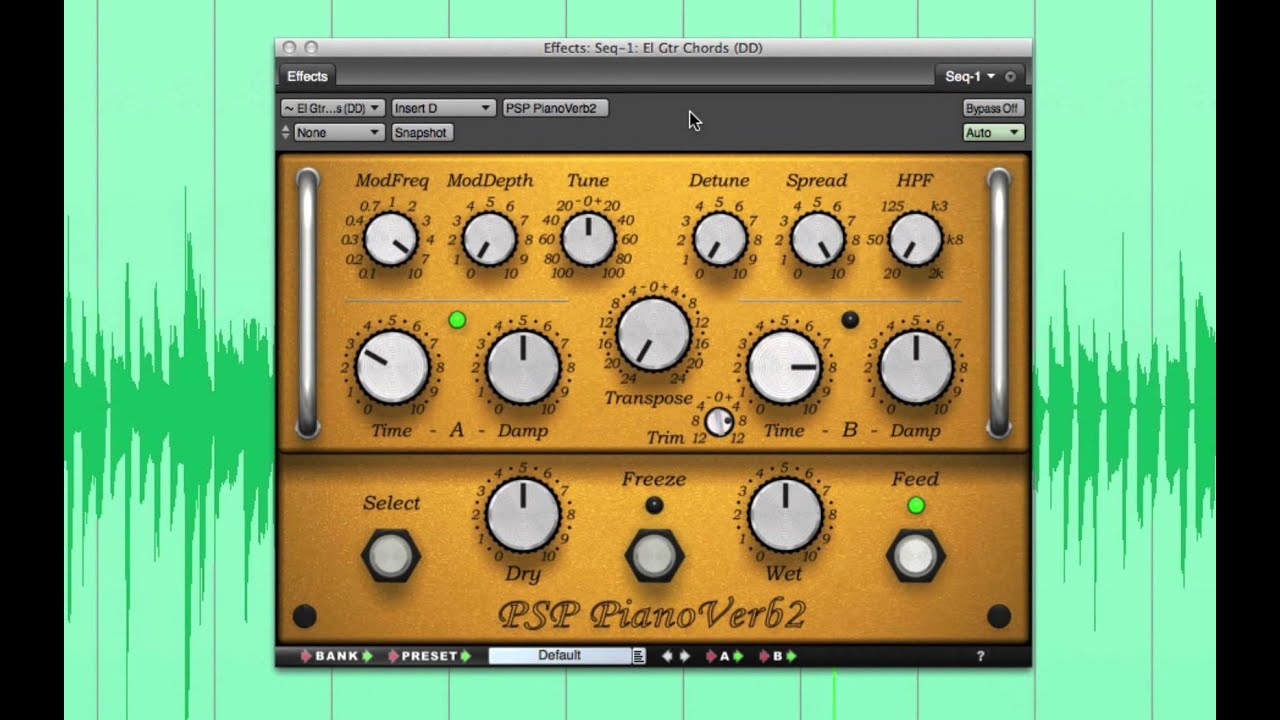1280x720 pixels.
Task: Click the Trim mini knob
Action: pyautogui.click(x=719, y=422)
